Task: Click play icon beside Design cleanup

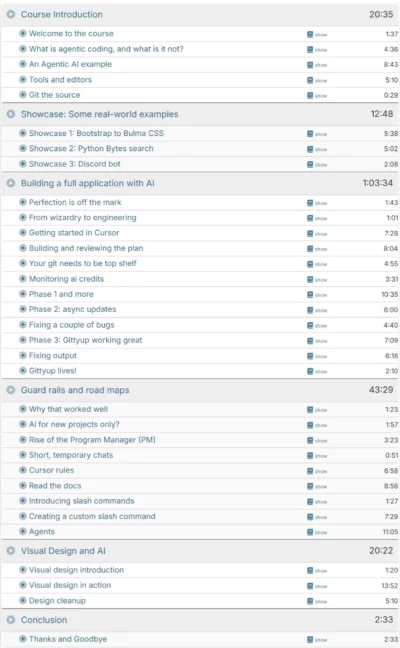Action: (23, 600)
